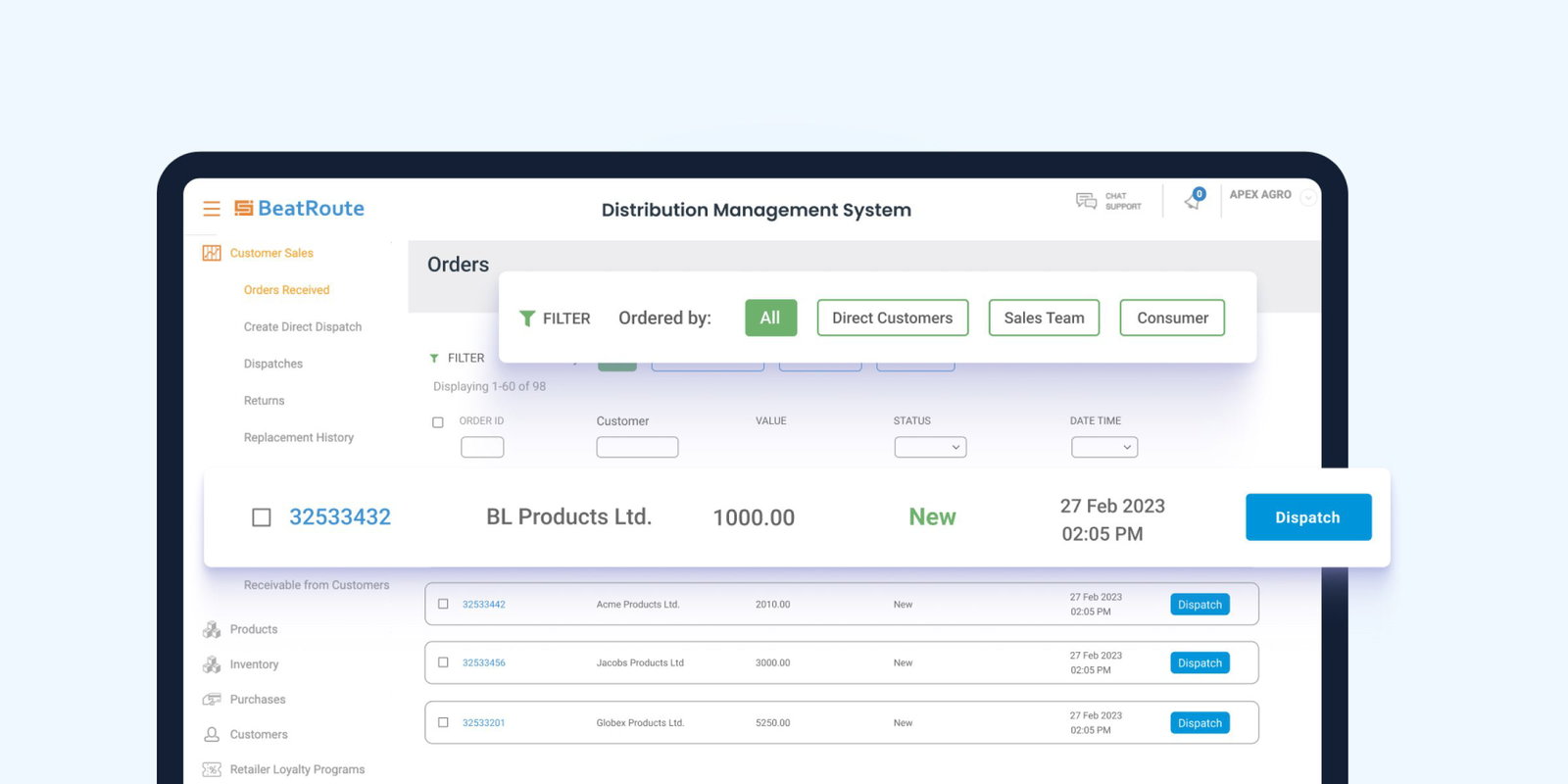
Task: Open the STATUS filter dropdown
Action: click(x=930, y=448)
